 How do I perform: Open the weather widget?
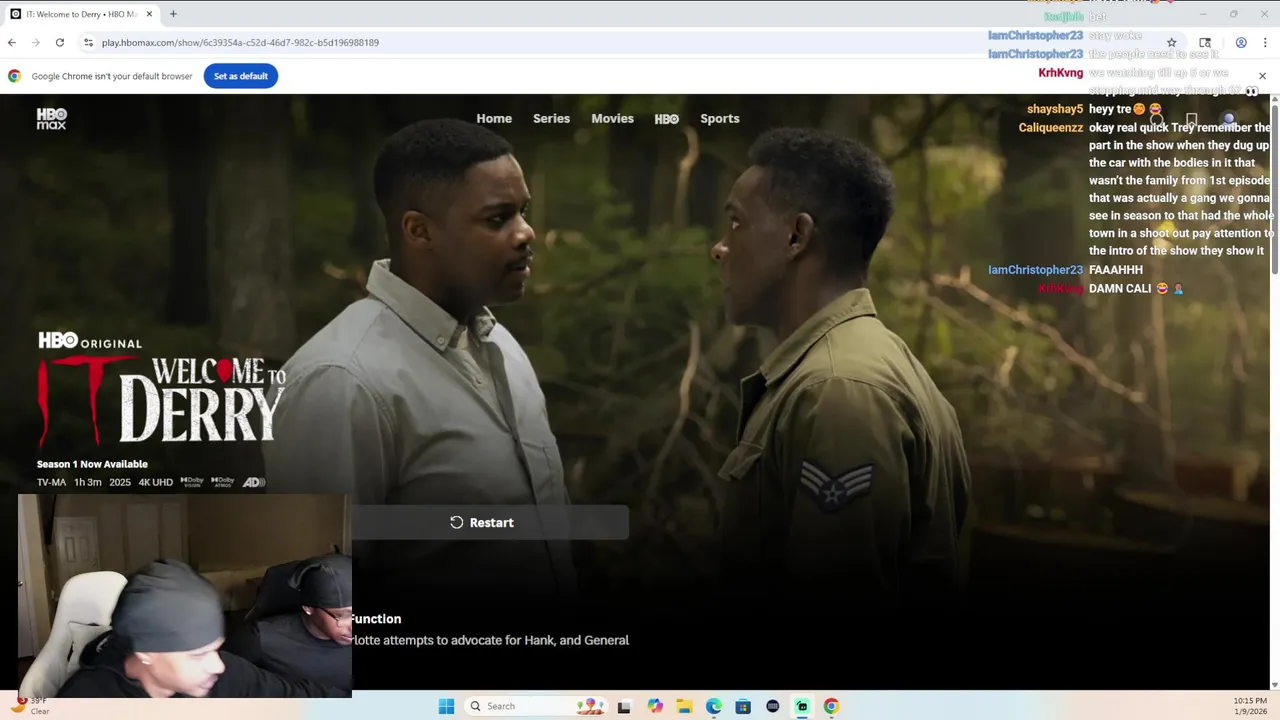[x=30, y=706]
